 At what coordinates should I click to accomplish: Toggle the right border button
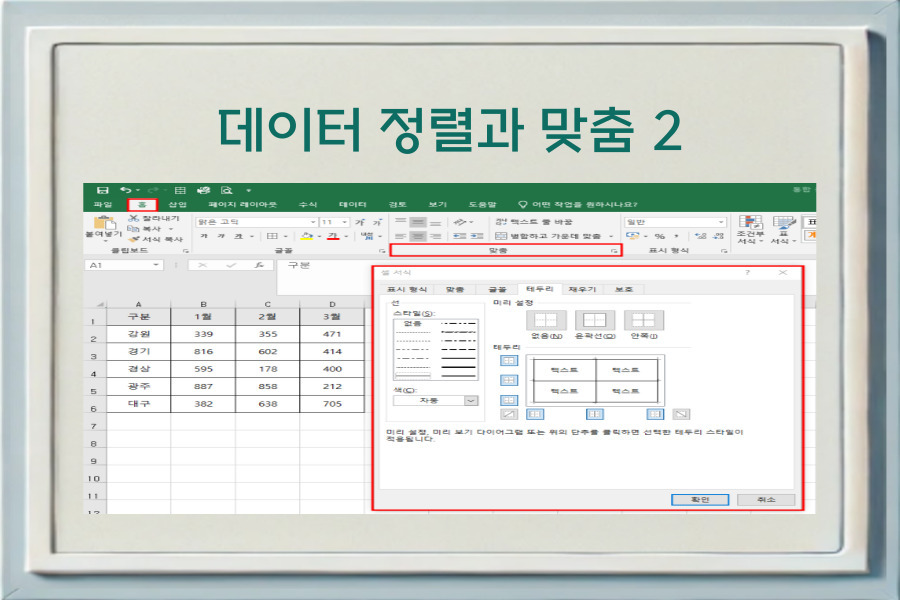click(655, 414)
